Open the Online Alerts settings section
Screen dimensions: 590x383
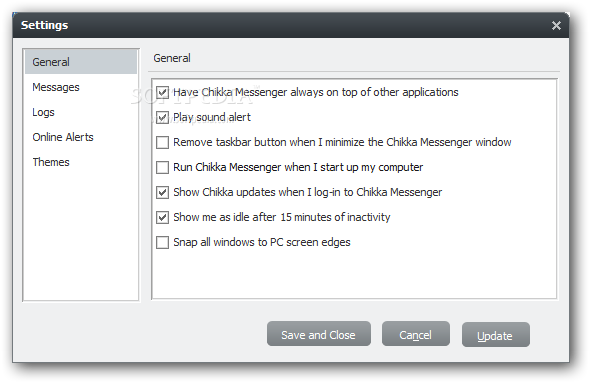(x=63, y=137)
